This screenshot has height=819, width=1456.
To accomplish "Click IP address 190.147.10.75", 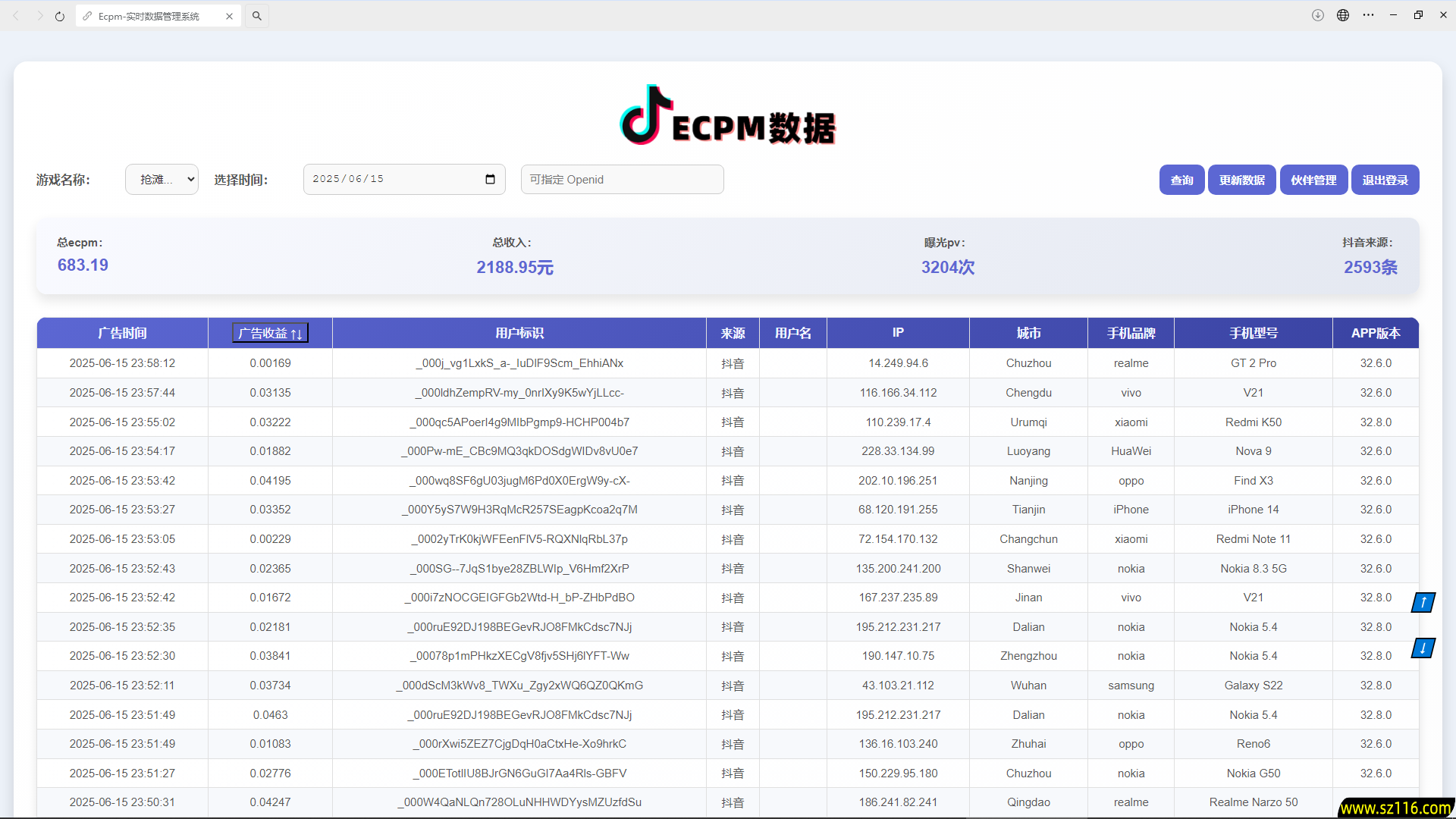I will 898,656.
